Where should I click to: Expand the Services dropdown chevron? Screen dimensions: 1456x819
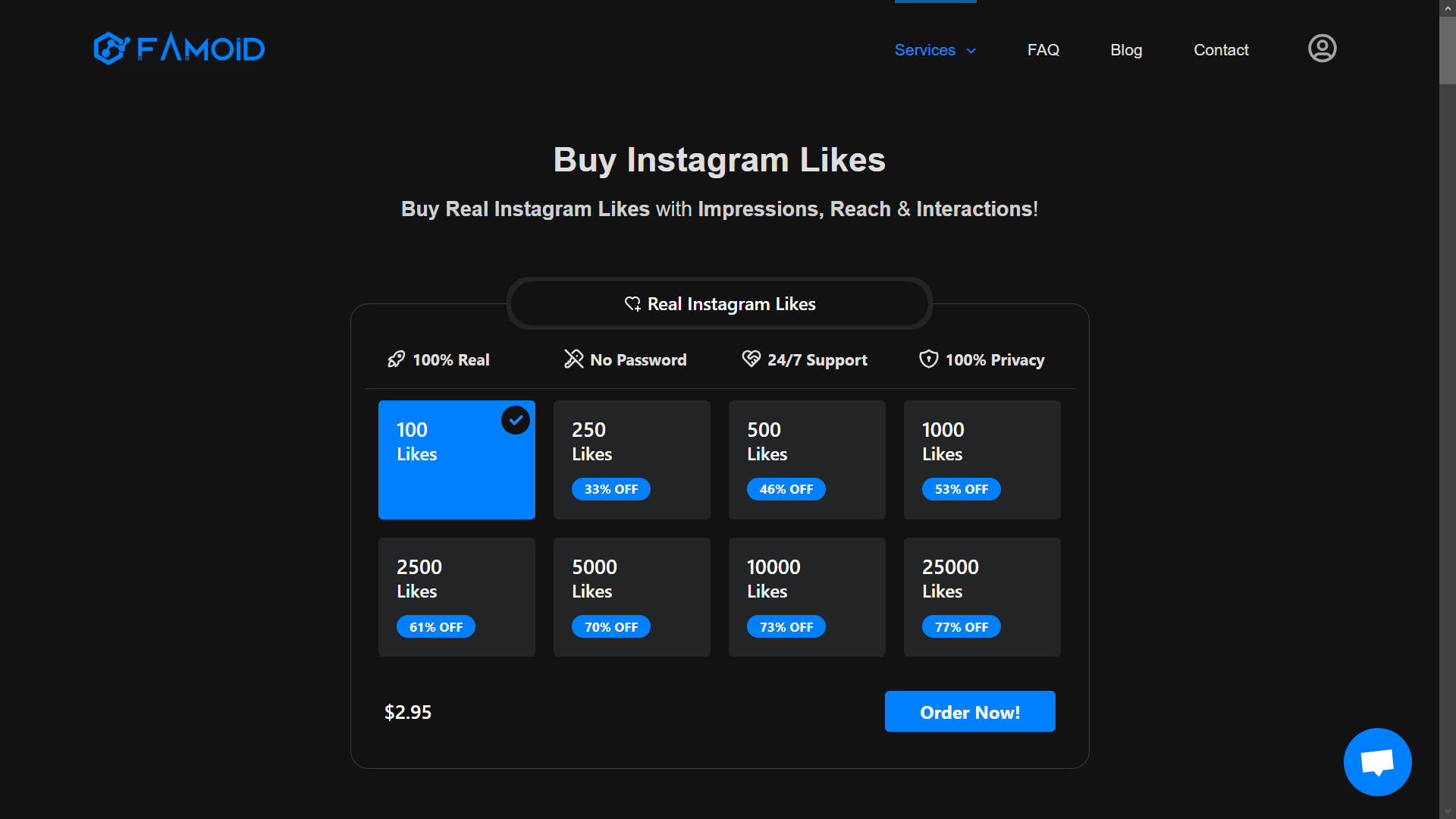pyautogui.click(x=971, y=51)
